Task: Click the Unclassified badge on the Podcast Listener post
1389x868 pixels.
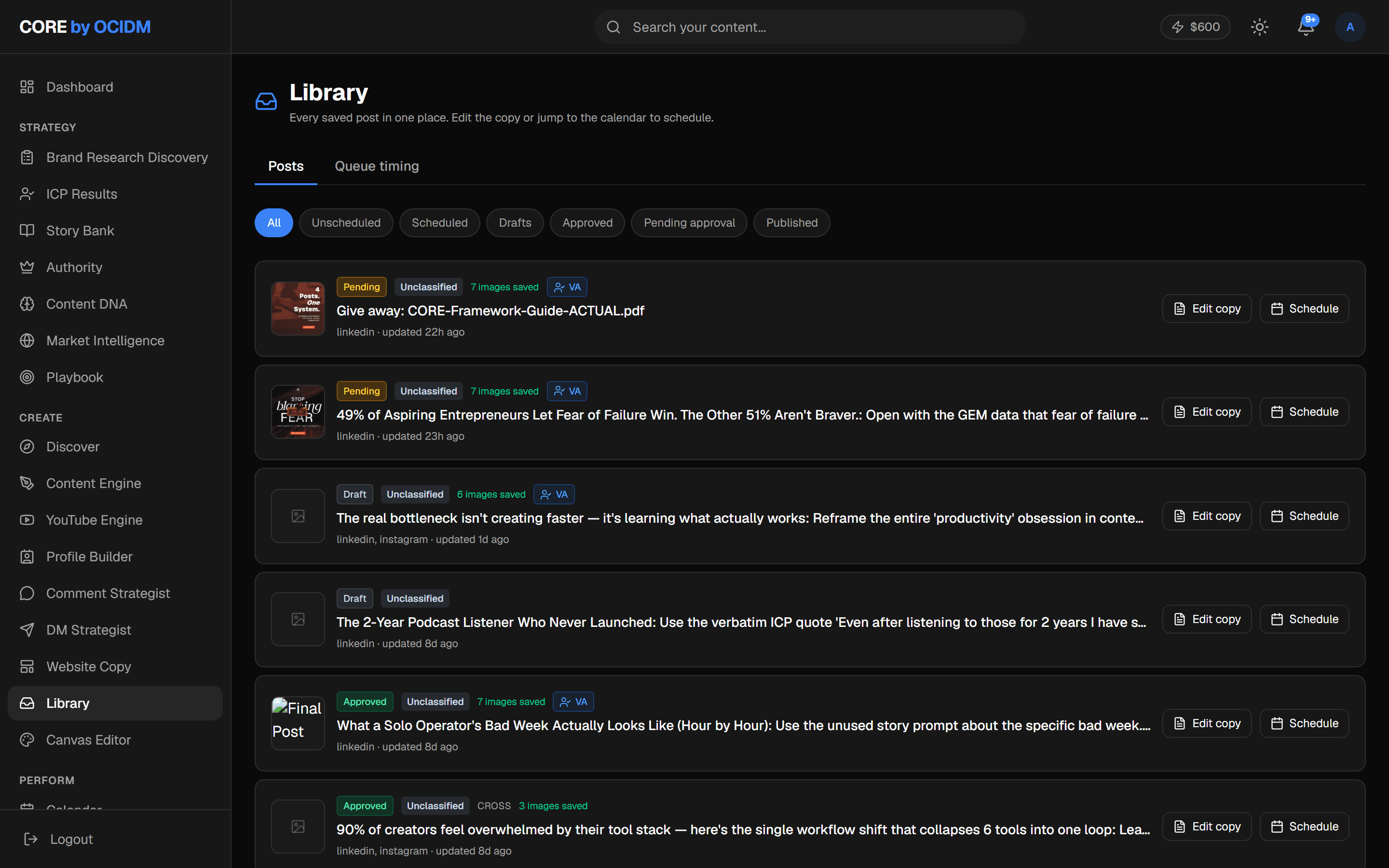Action: 415,598
